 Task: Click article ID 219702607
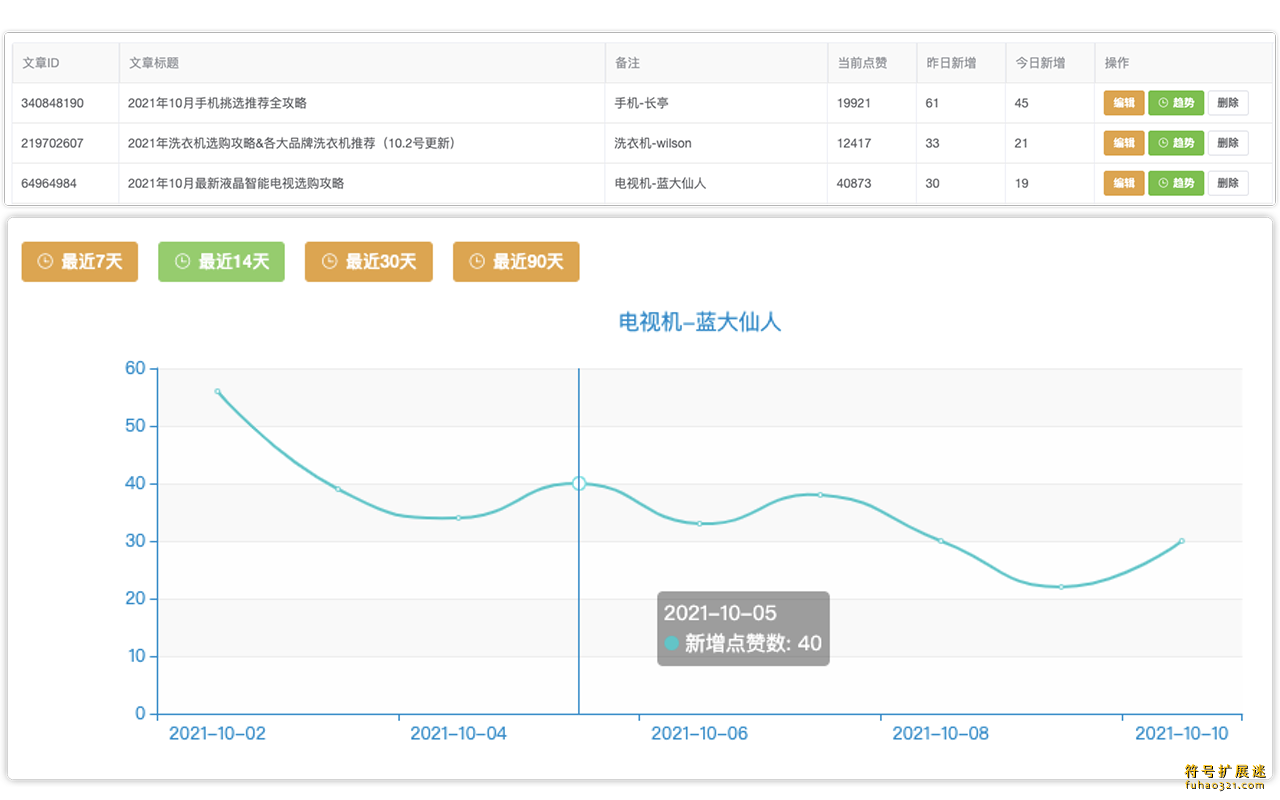point(52,143)
